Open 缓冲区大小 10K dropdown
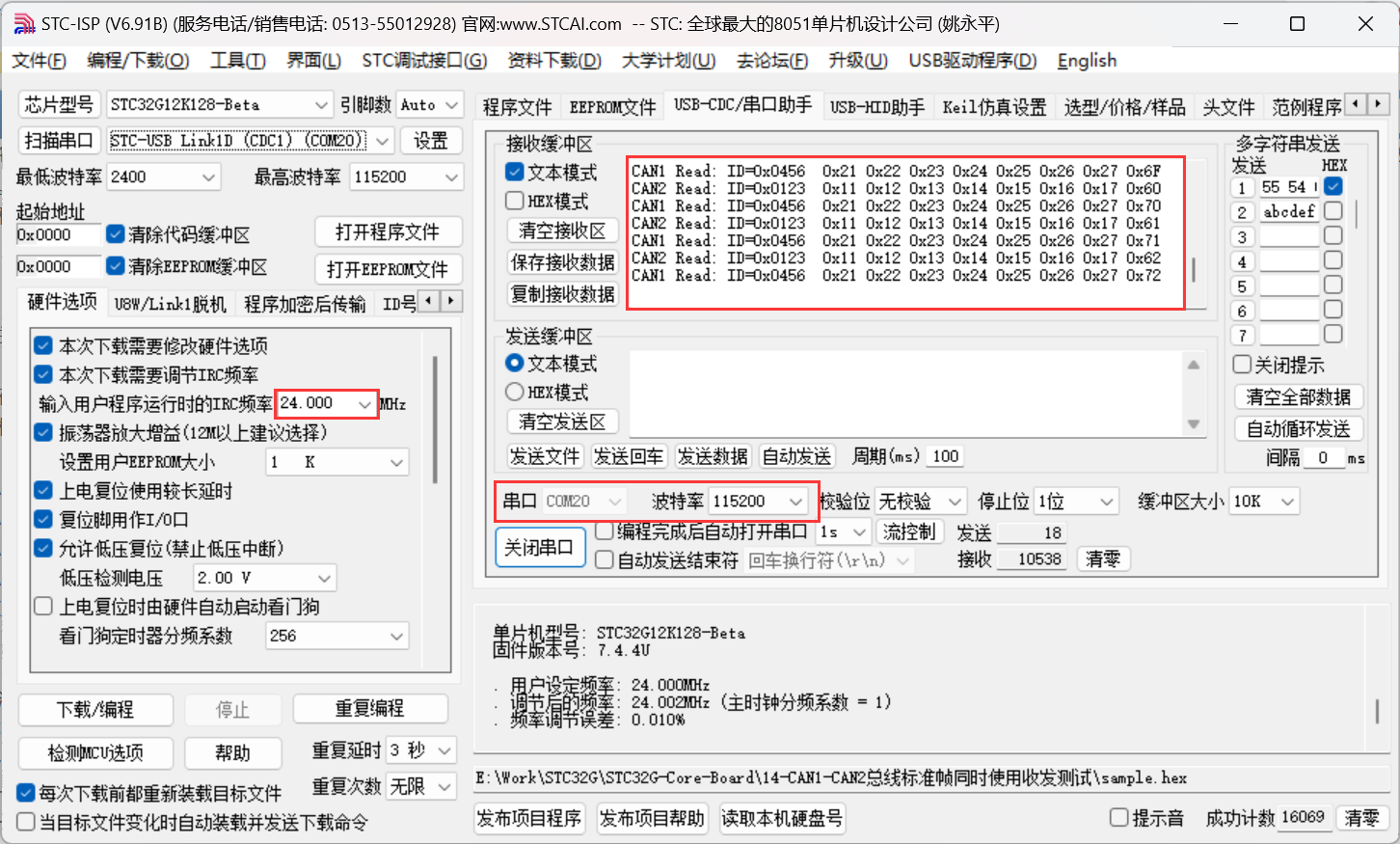This screenshot has width=1400, height=844. click(x=1264, y=502)
